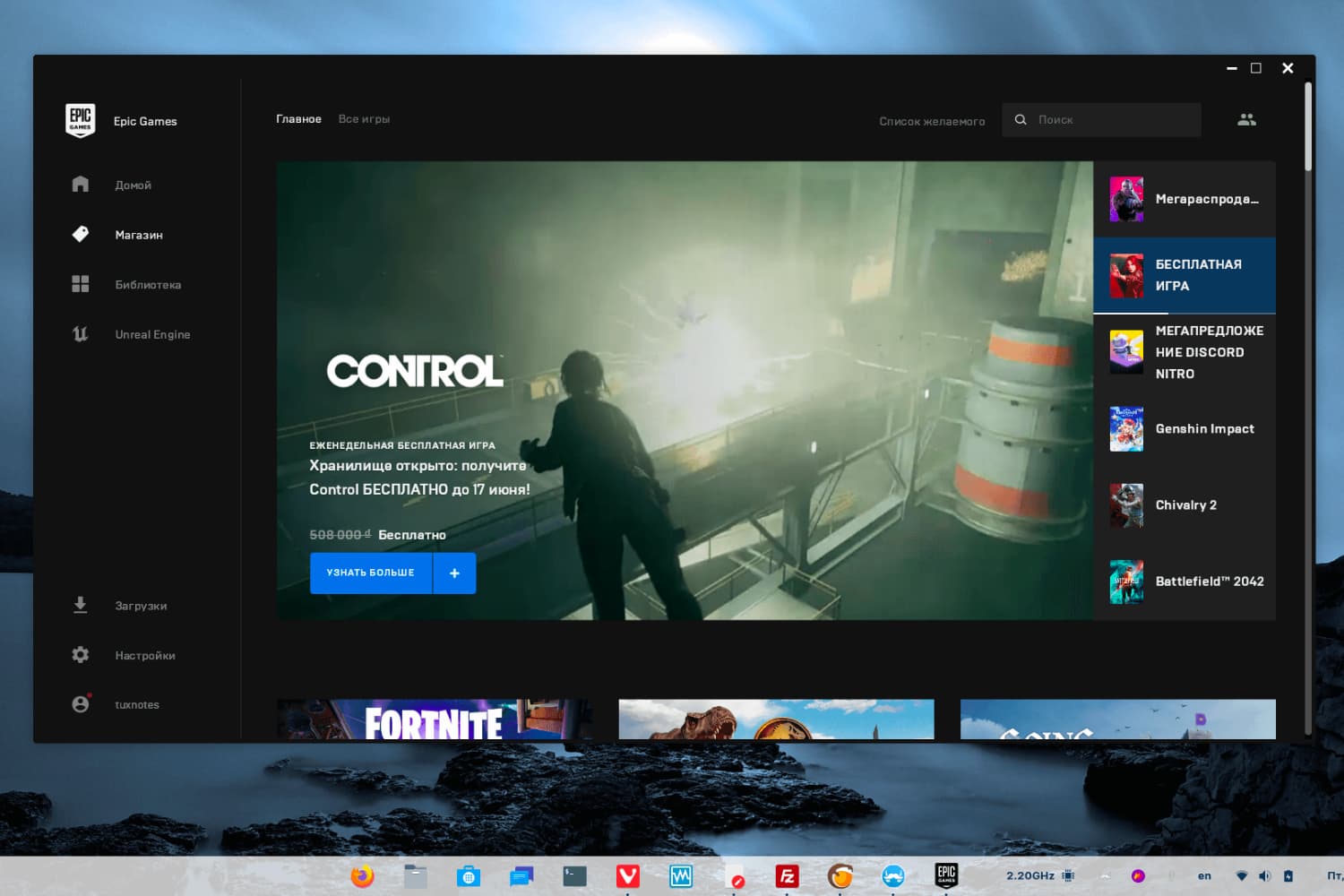Open Vivaldi browser from the taskbar
This screenshot has height=896, width=1344.
pos(628,875)
